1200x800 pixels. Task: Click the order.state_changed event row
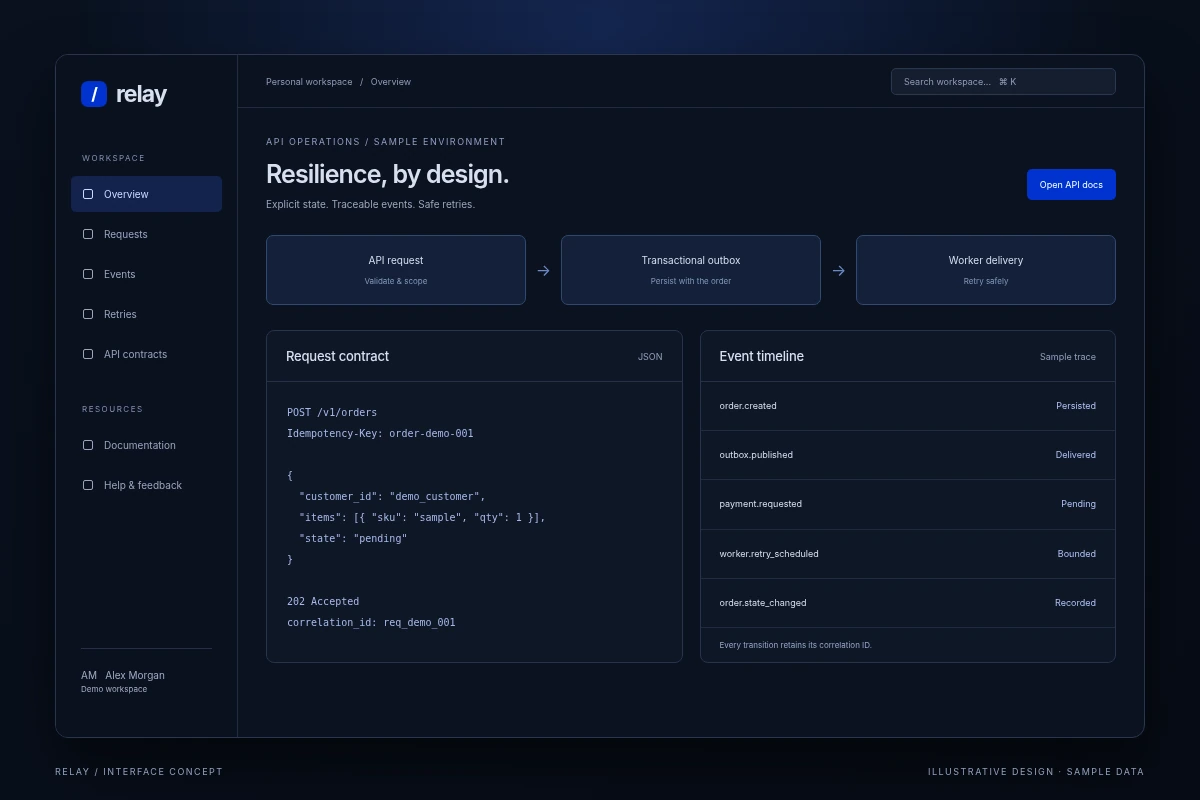click(908, 603)
